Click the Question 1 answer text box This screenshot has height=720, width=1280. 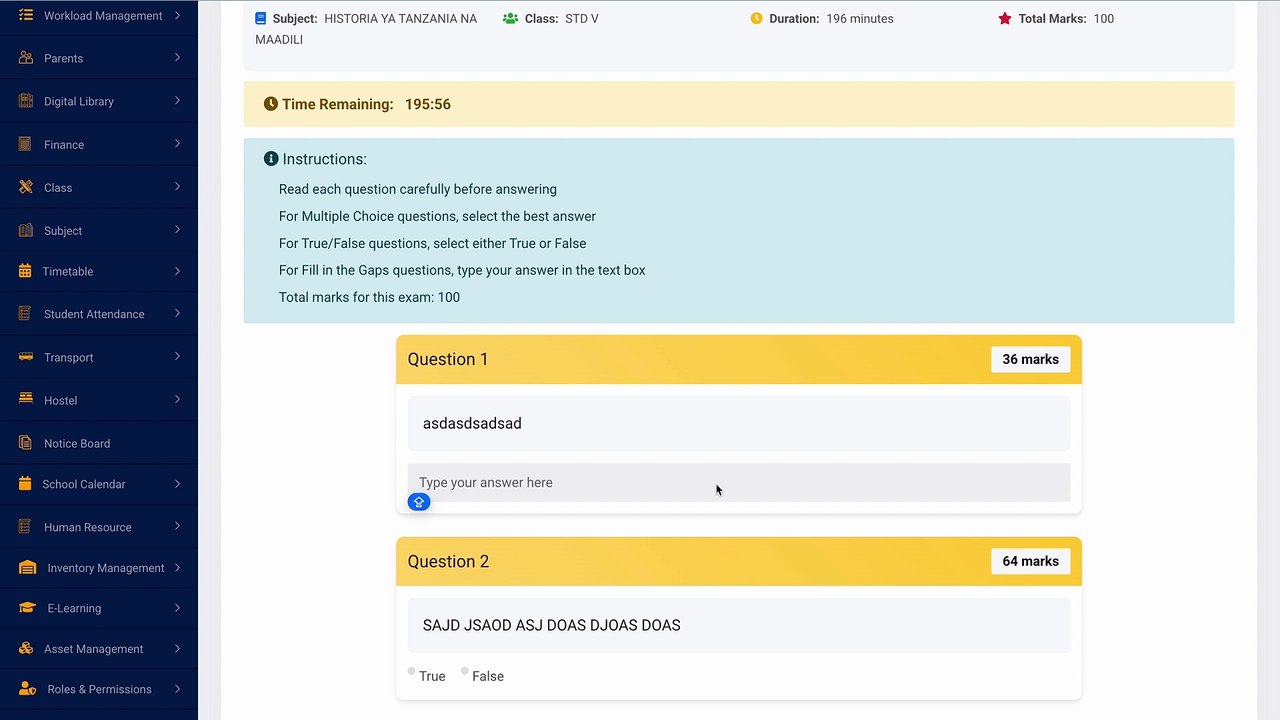[739, 482]
